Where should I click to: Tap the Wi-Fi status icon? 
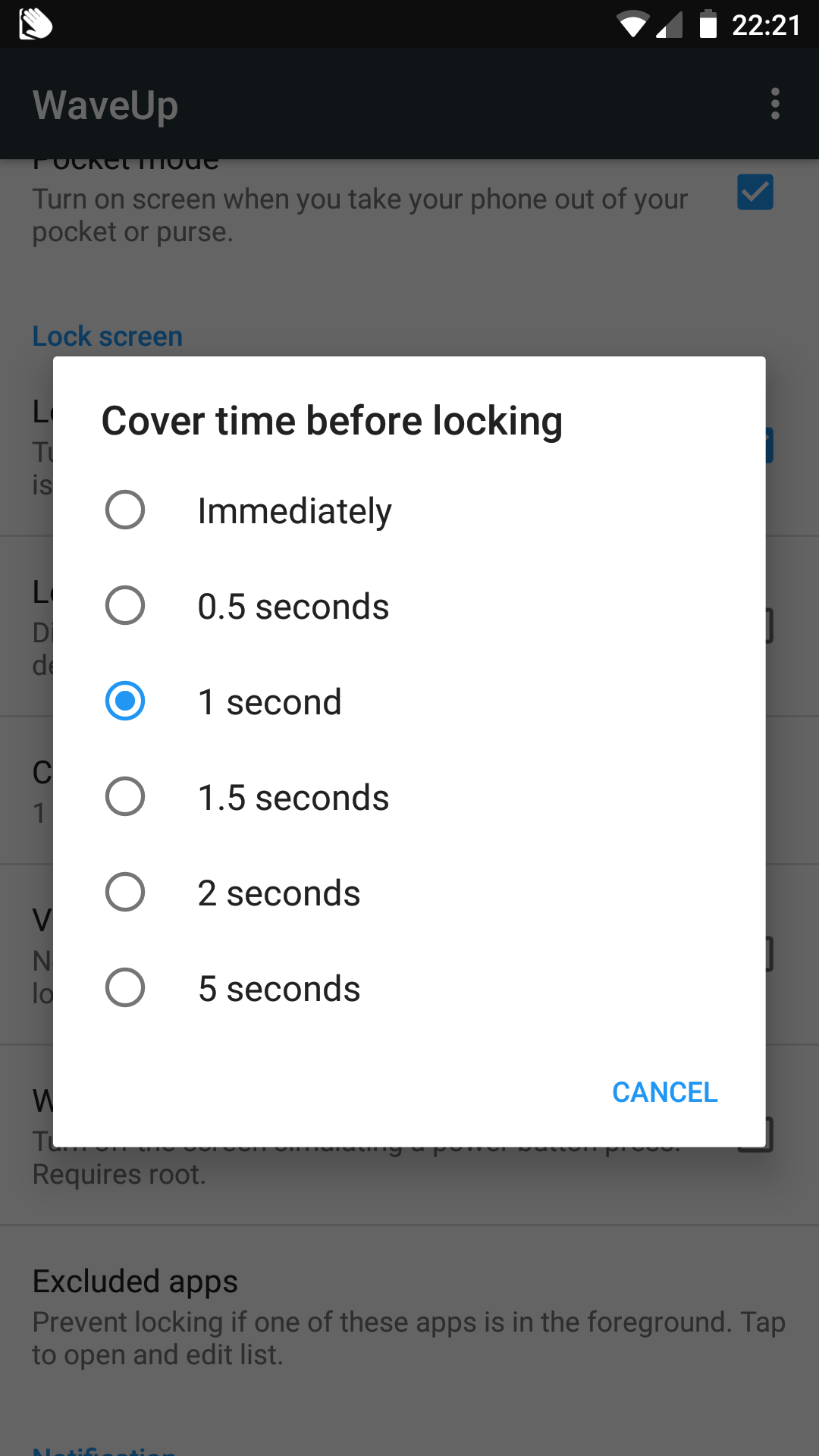[632, 25]
